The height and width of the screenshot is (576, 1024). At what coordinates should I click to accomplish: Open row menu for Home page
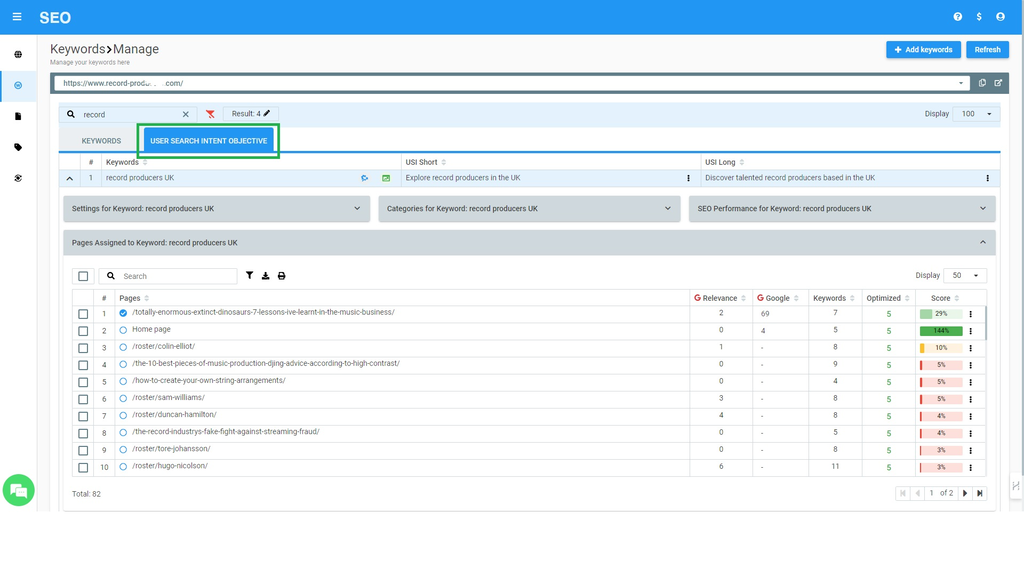[x=970, y=331]
